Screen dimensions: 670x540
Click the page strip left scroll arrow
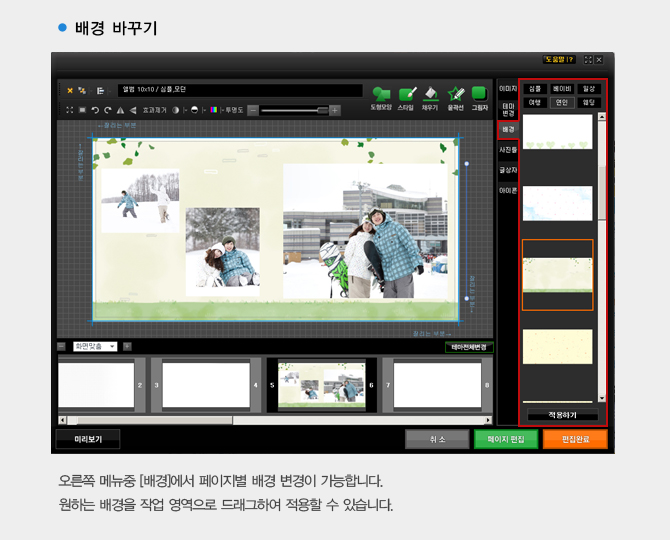(62, 420)
